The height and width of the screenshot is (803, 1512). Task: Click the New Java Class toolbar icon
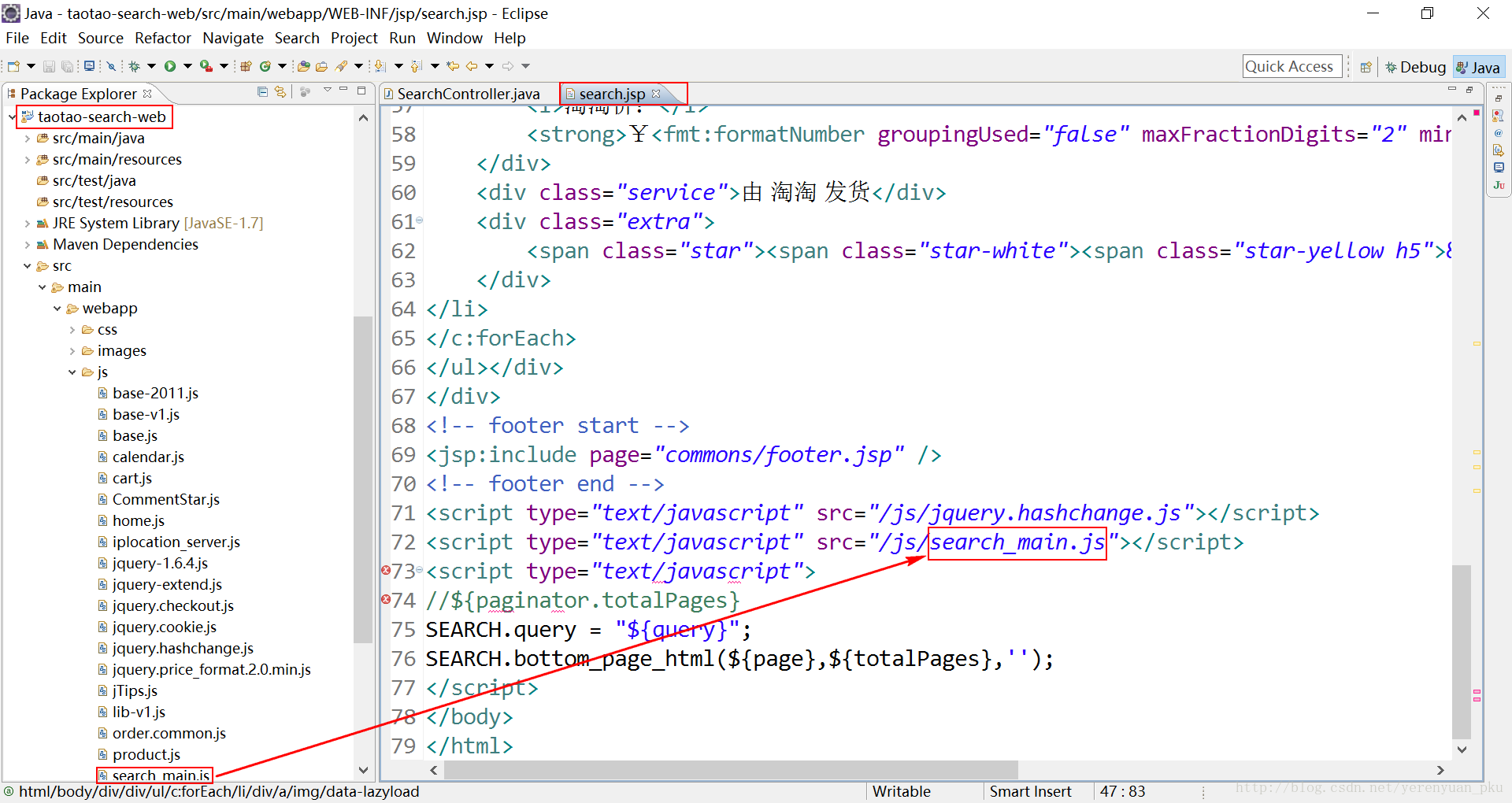[265, 66]
